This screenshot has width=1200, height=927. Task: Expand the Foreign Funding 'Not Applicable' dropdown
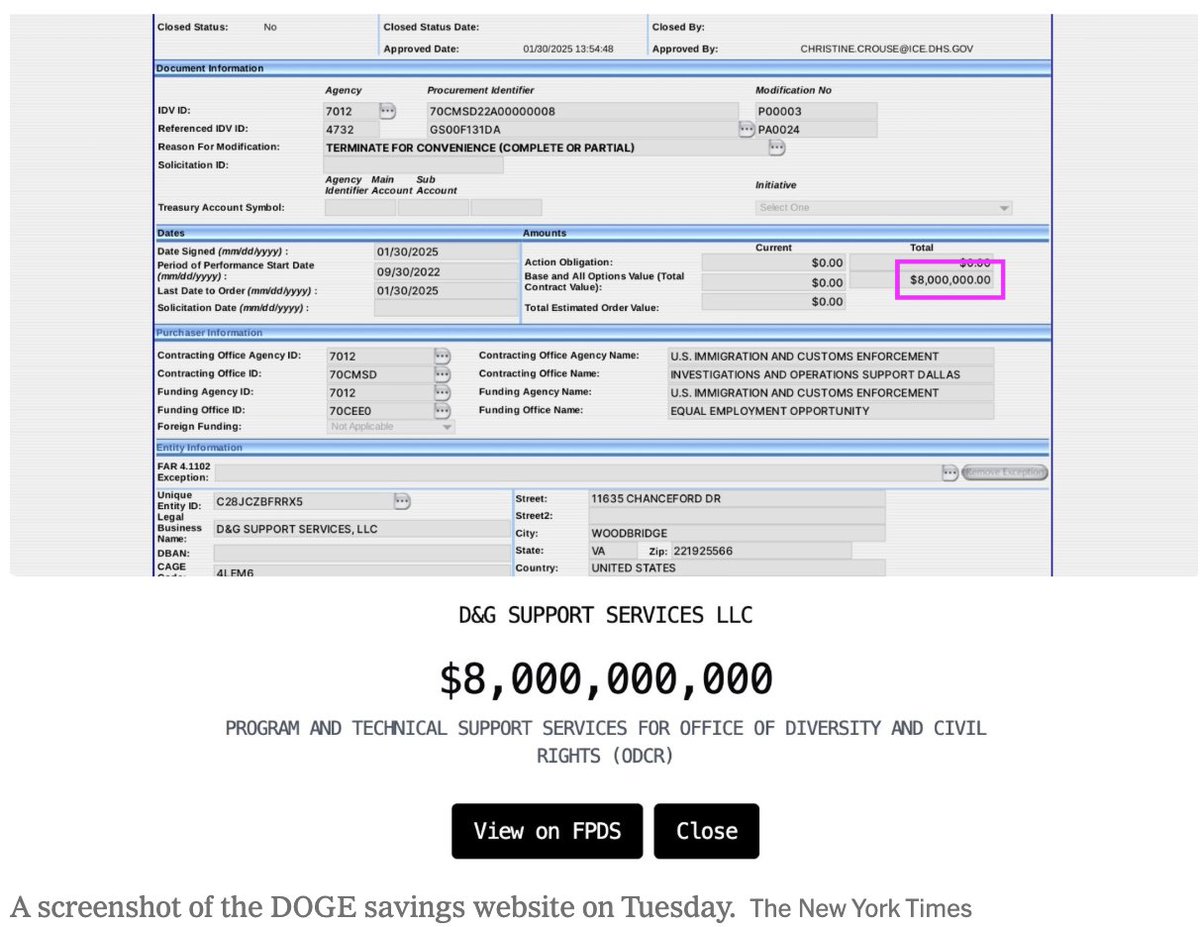tap(391, 427)
